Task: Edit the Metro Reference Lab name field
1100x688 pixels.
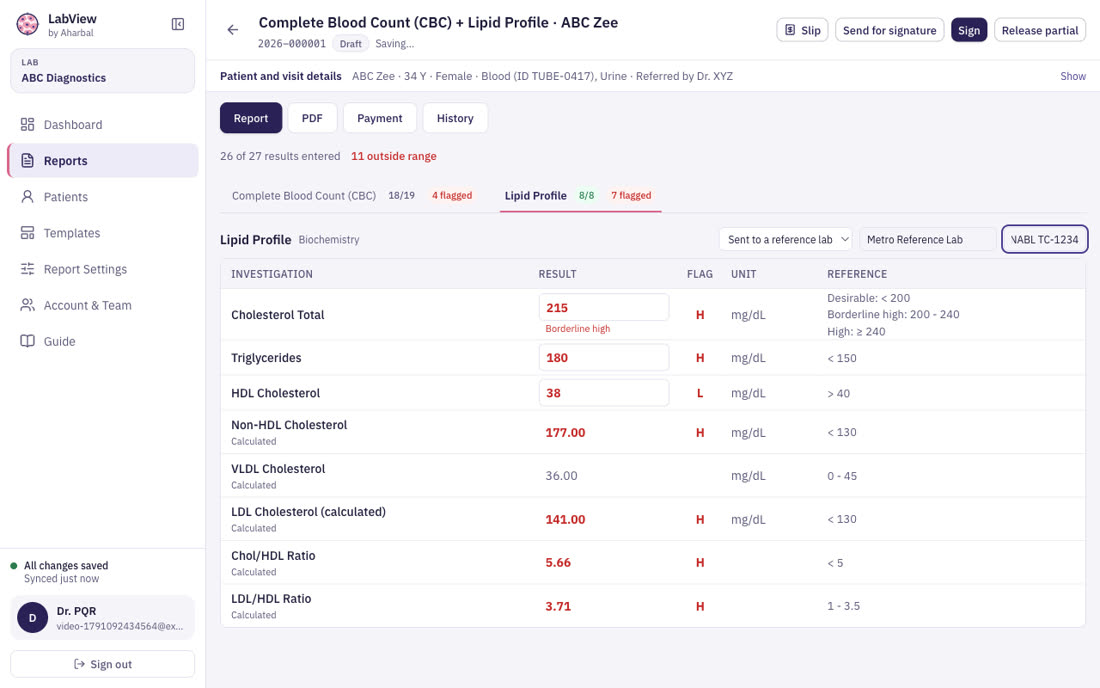Action: (x=927, y=239)
